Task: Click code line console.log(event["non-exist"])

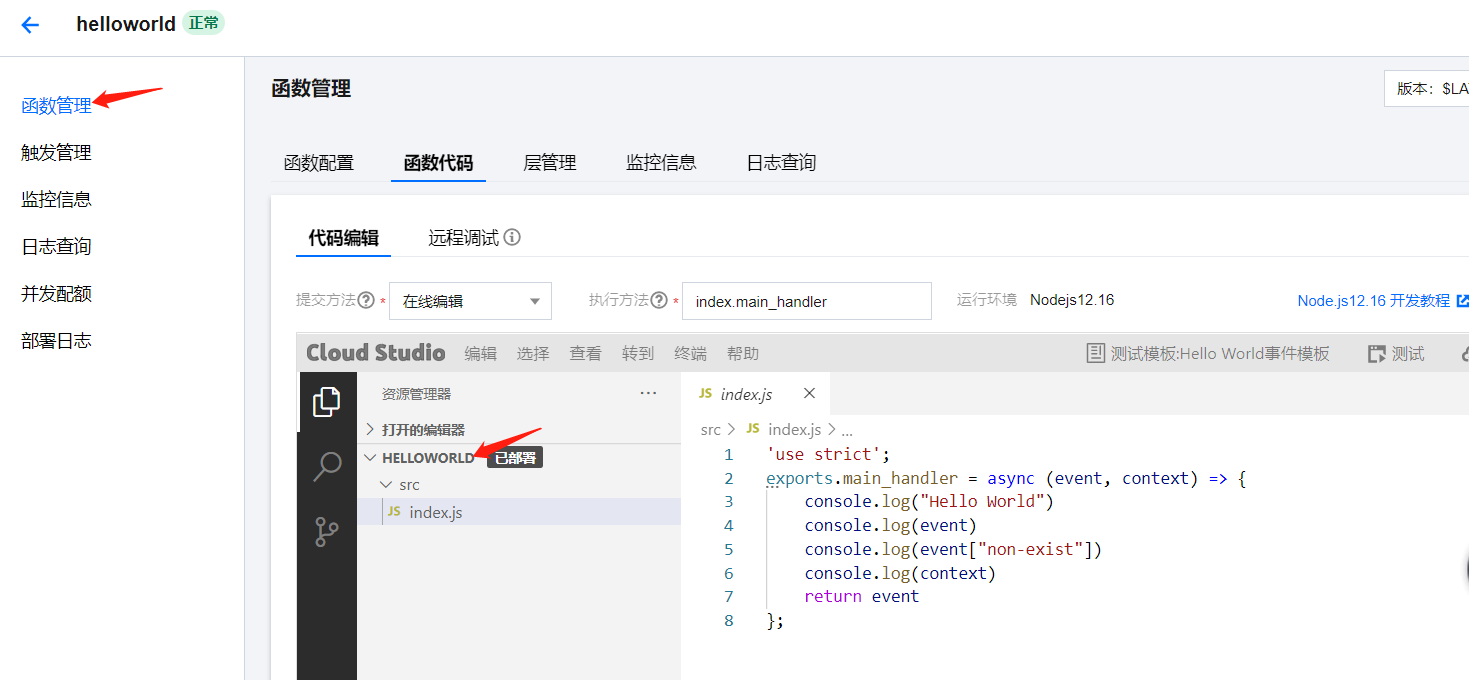Action: [953, 549]
